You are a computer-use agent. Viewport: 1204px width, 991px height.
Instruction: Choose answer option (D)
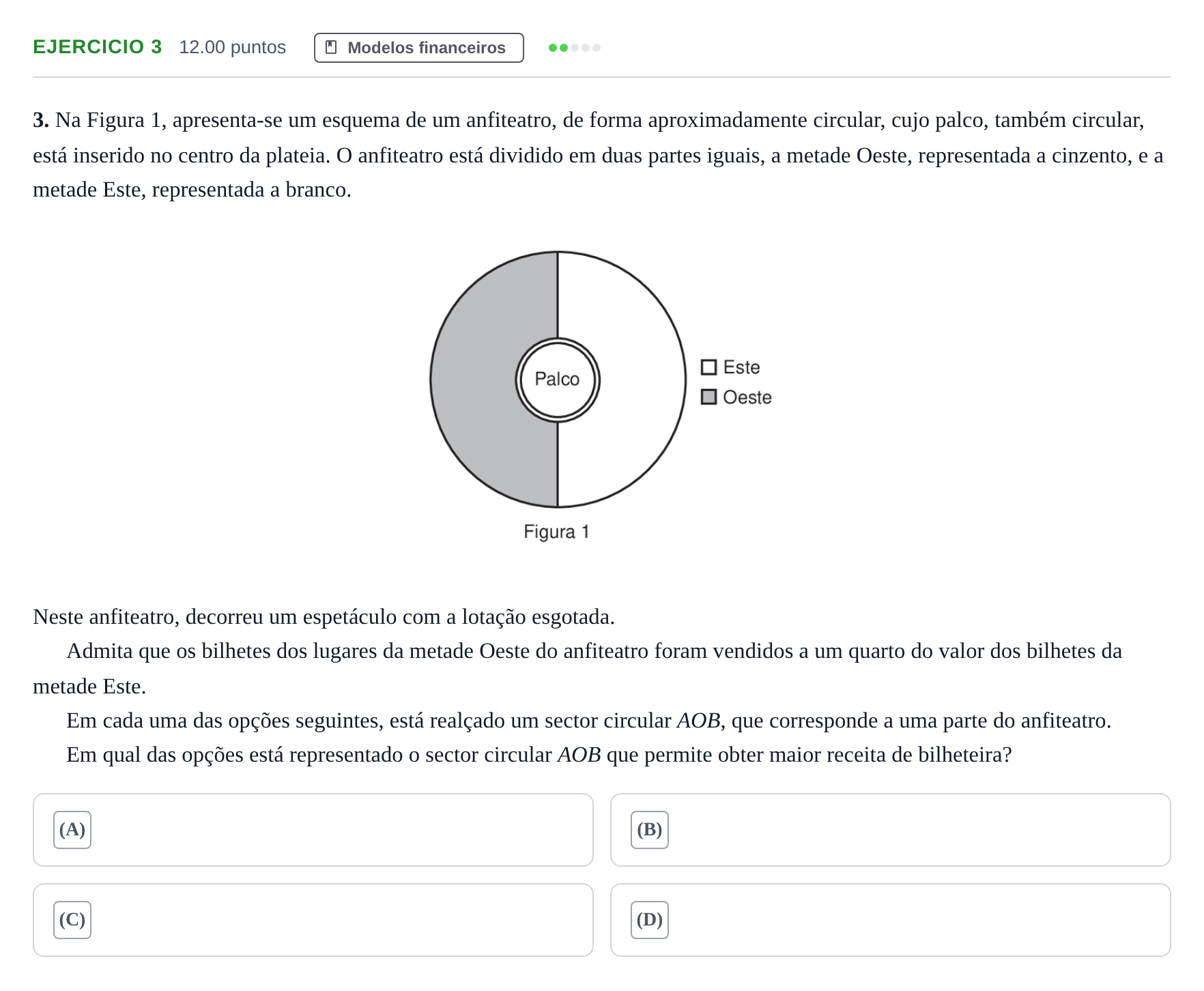(890, 919)
